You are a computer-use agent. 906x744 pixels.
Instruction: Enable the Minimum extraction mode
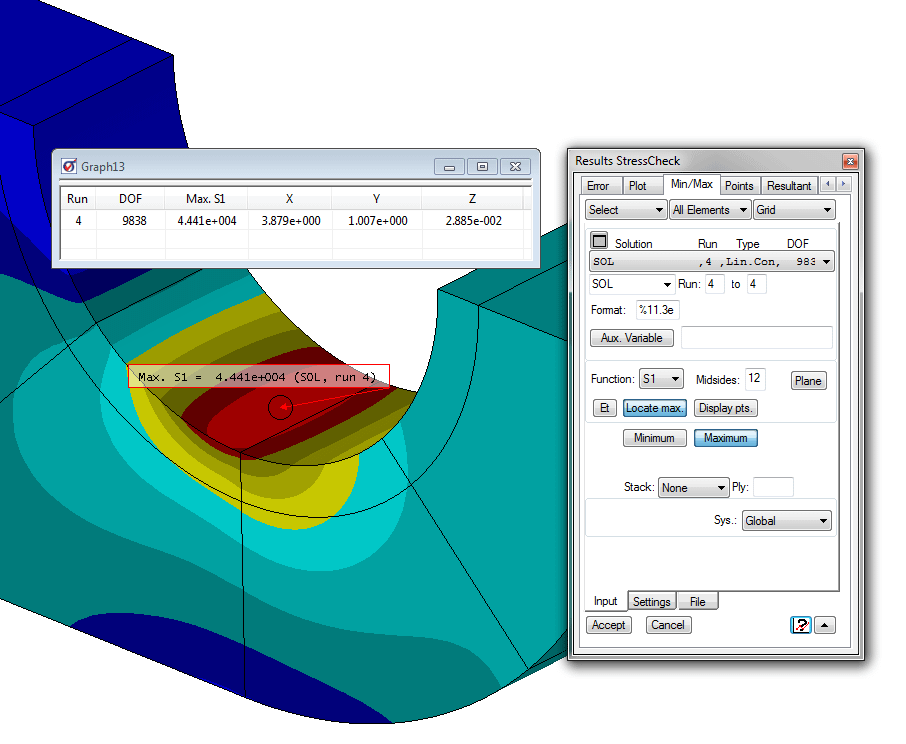click(655, 438)
